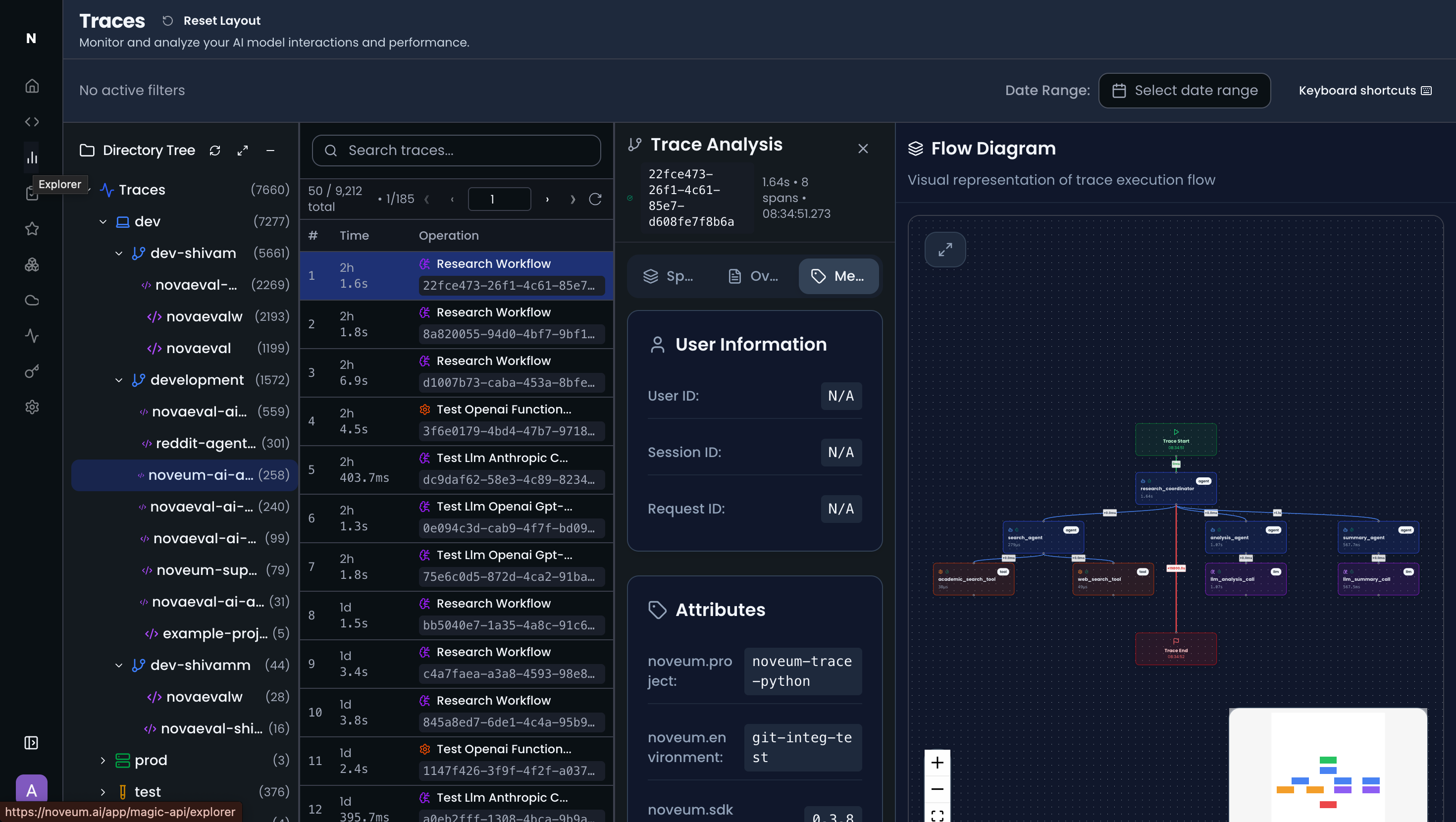
Task: Collapse the dev-shivam branch
Action: [x=119, y=253]
